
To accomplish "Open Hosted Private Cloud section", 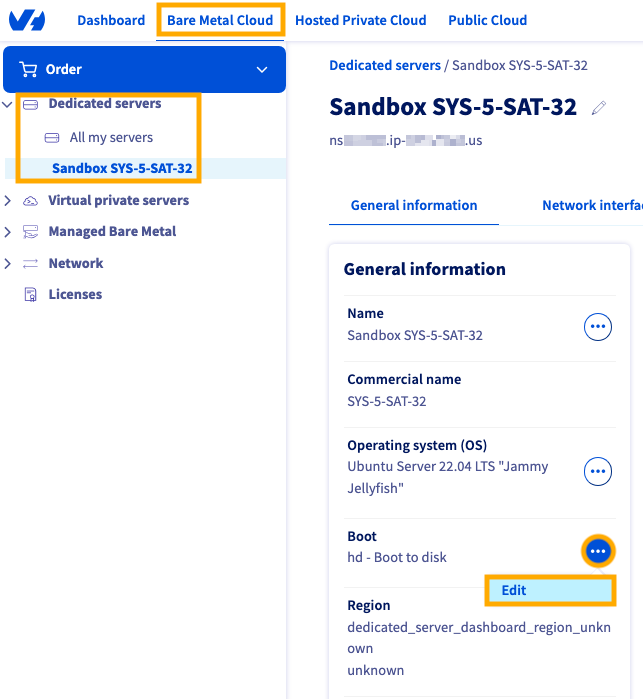I will click(360, 20).
